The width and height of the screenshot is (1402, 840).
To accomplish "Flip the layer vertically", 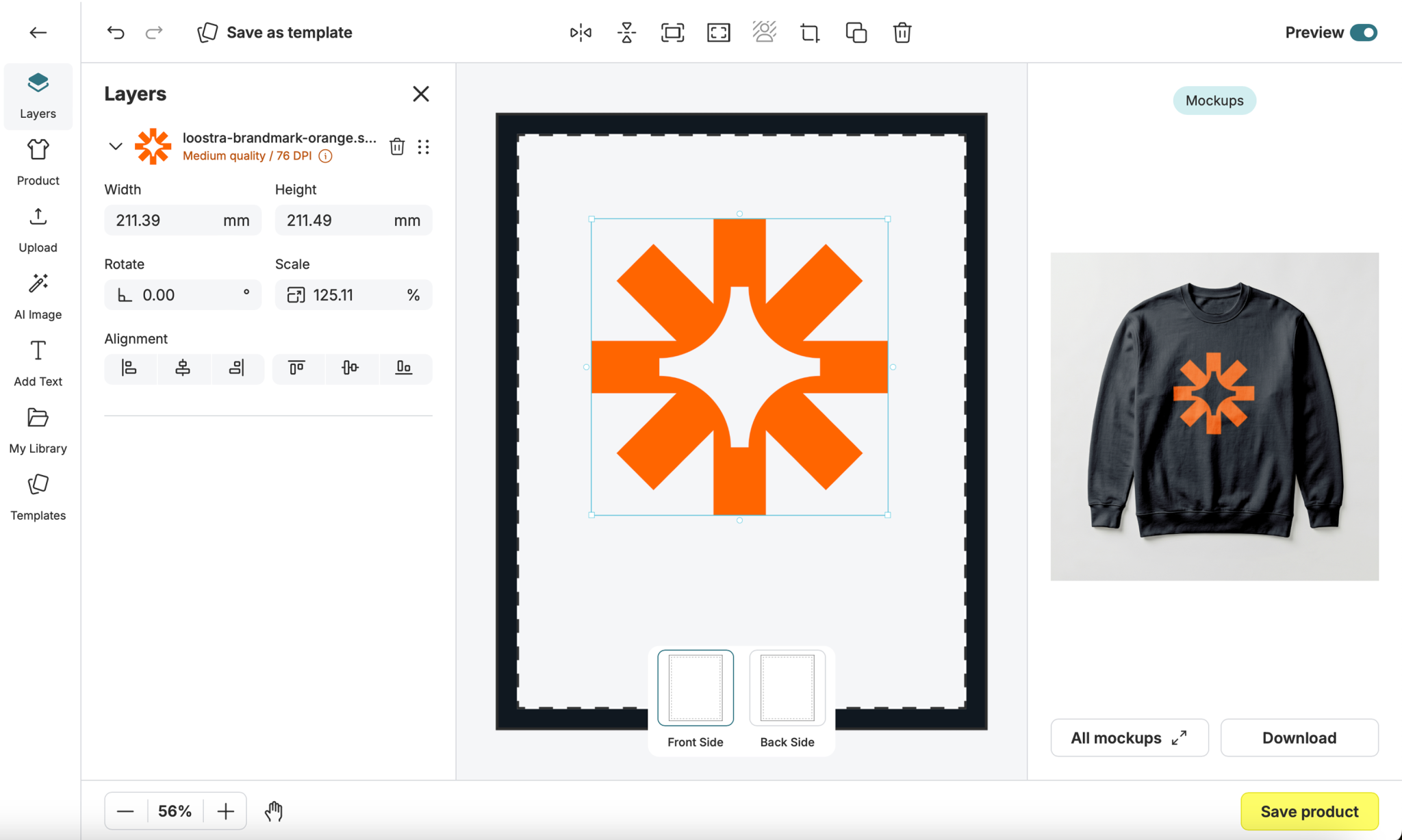I will click(x=626, y=32).
